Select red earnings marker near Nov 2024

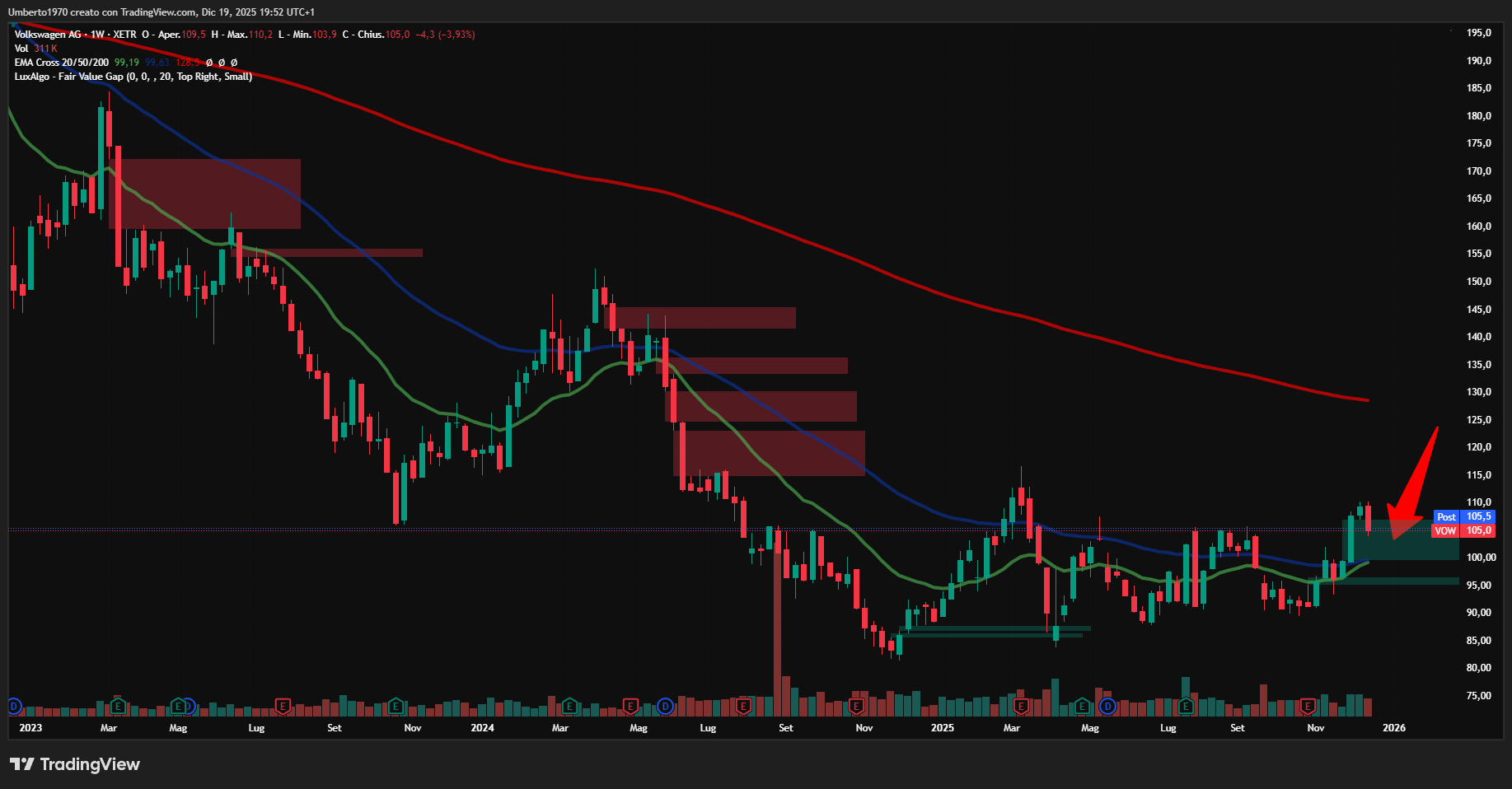pyautogui.click(x=856, y=706)
